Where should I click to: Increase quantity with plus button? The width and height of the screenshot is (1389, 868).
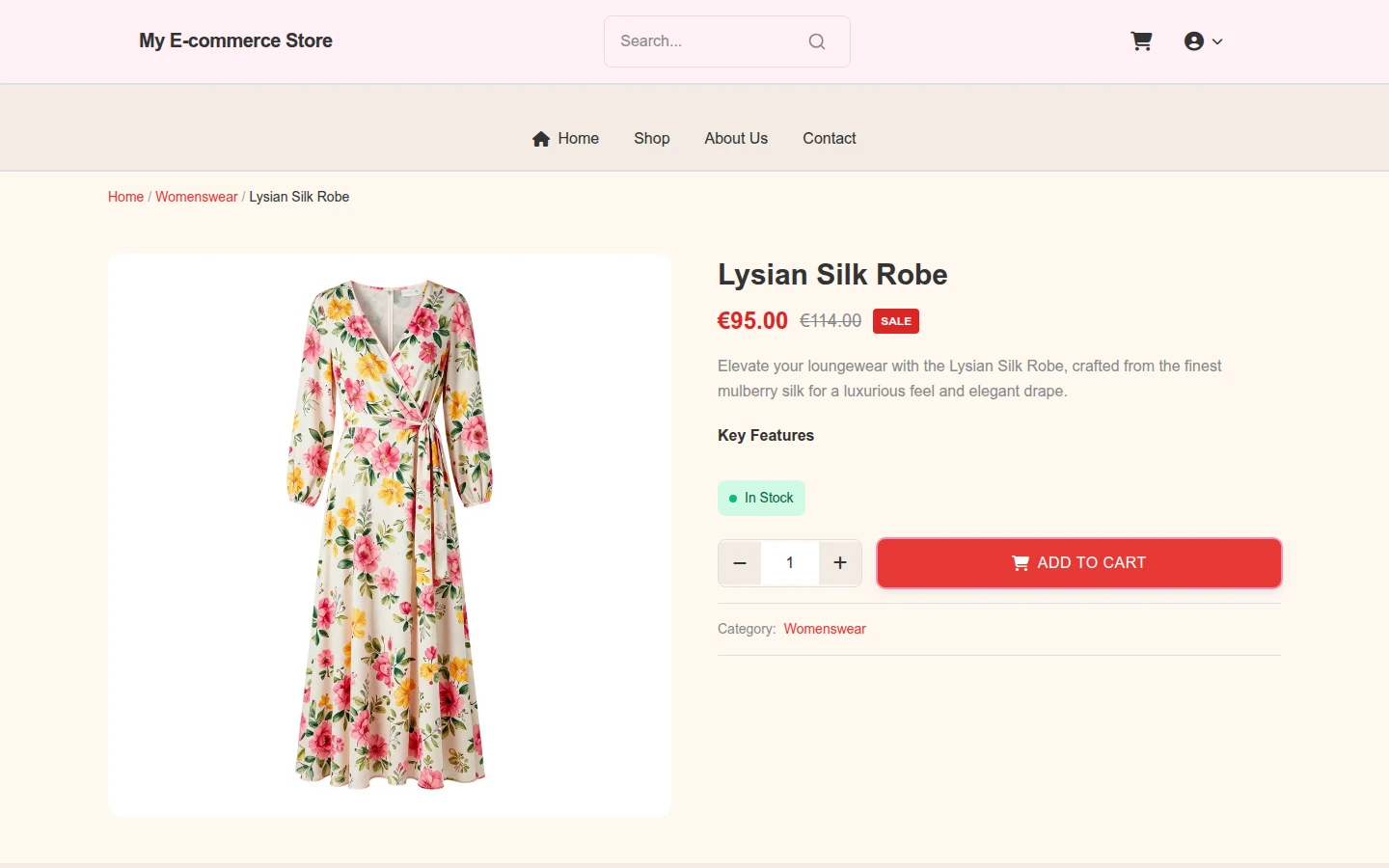point(840,563)
